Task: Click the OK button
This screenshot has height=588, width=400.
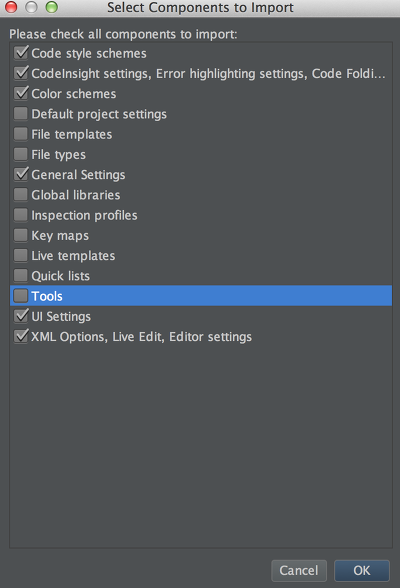Action: (x=361, y=570)
